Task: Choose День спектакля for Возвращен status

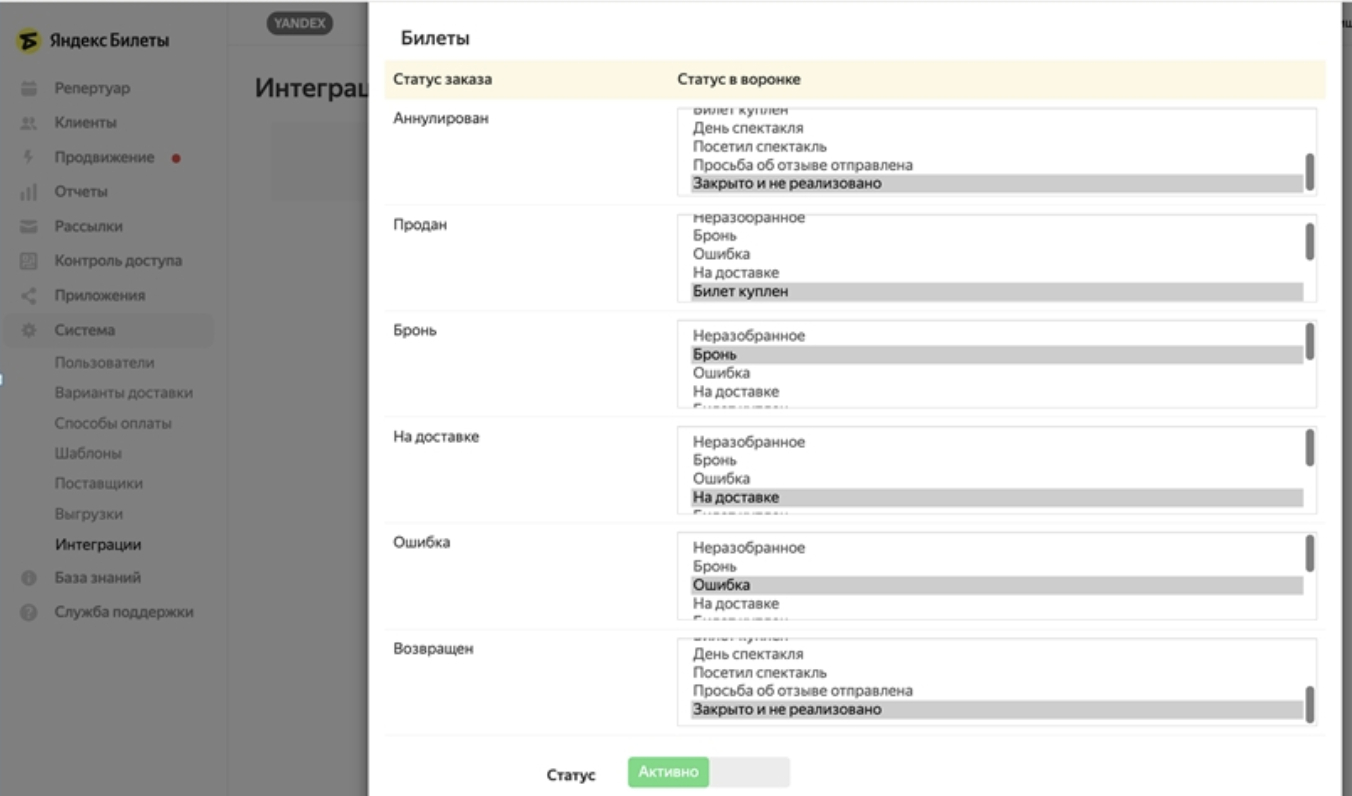Action: (x=748, y=655)
